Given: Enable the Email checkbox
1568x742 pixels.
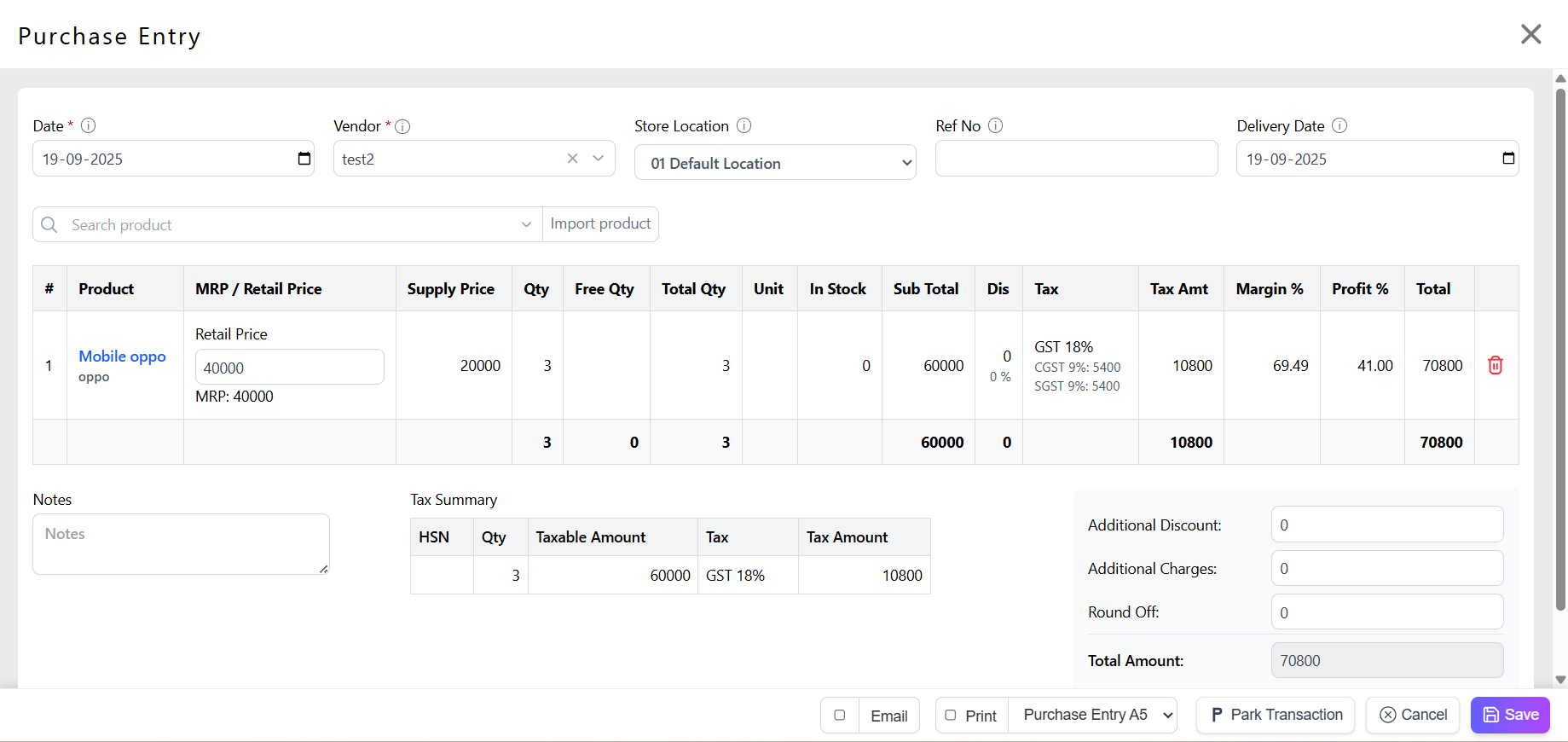Looking at the screenshot, I should point(840,716).
